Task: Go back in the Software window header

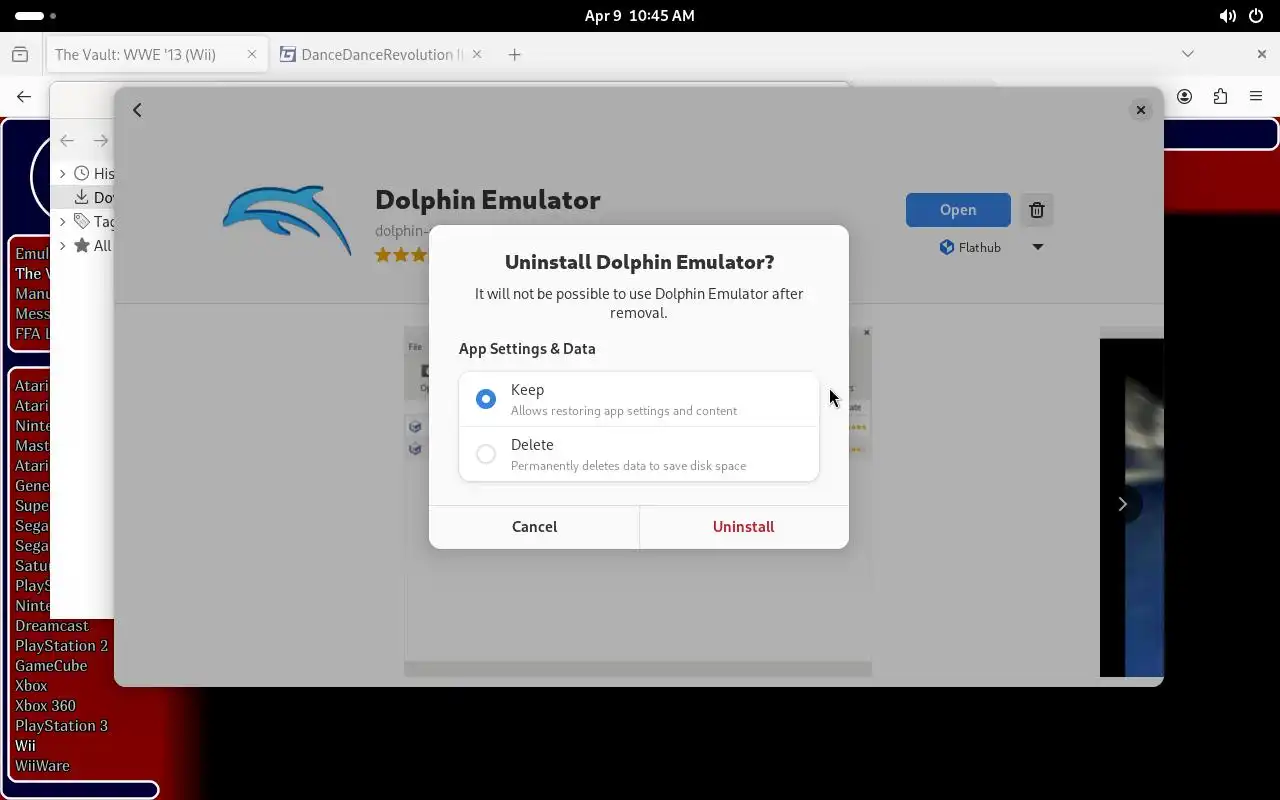Action: pos(138,110)
